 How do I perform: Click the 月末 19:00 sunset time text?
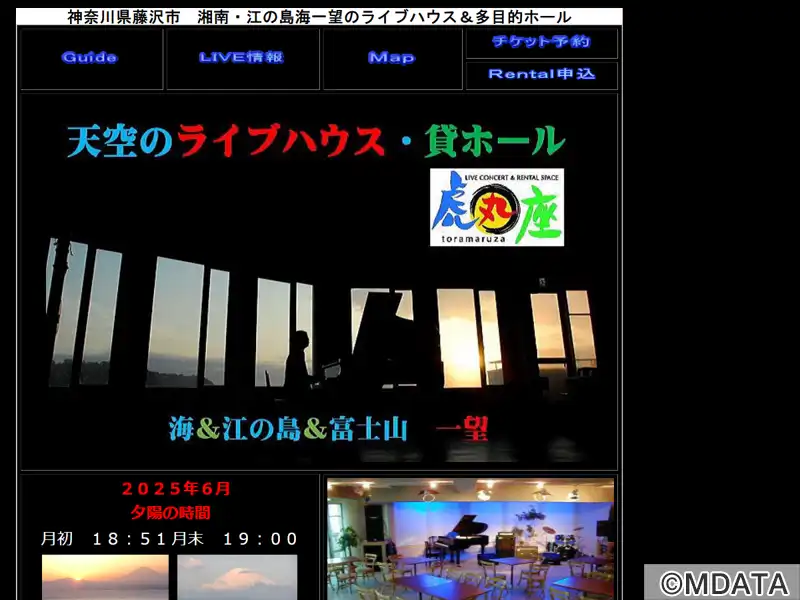pyautogui.click(x=235, y=539)
